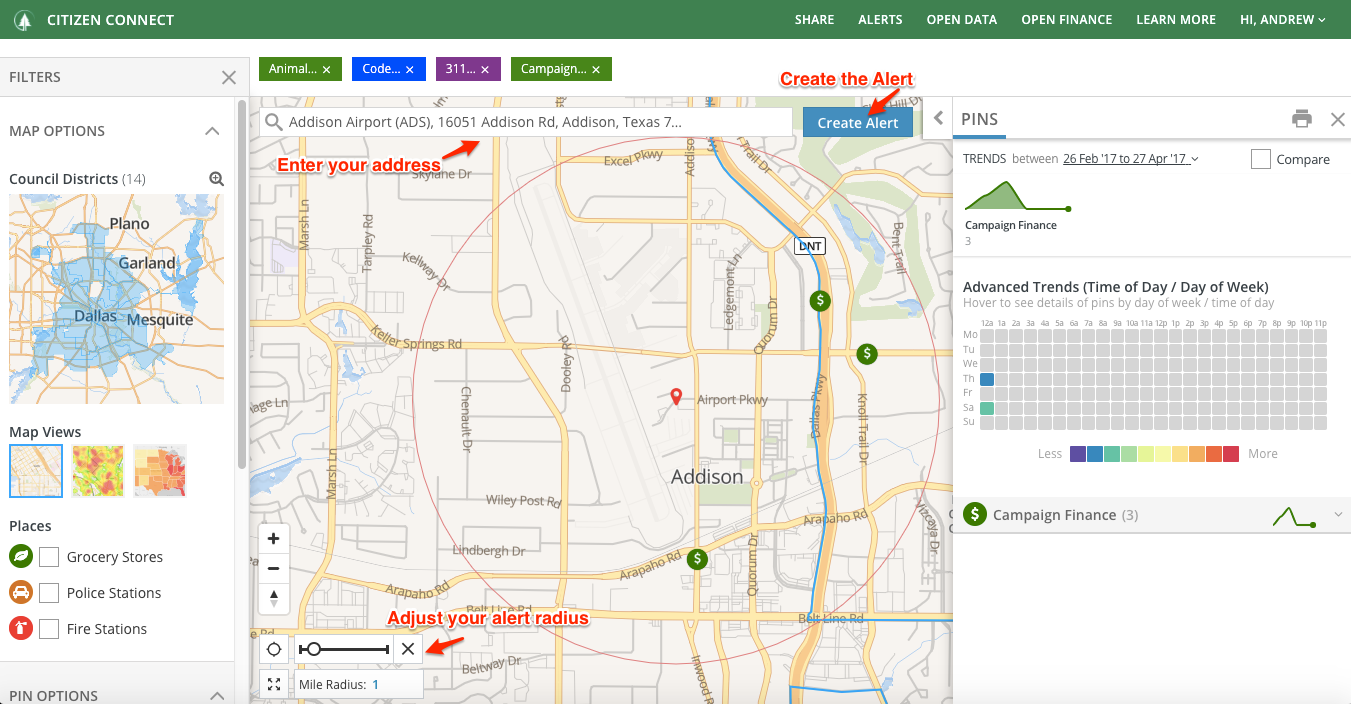Click the Campaign Finance dollar icon in list
This screenshot has height=704, width=1351.
pos(975,514)
